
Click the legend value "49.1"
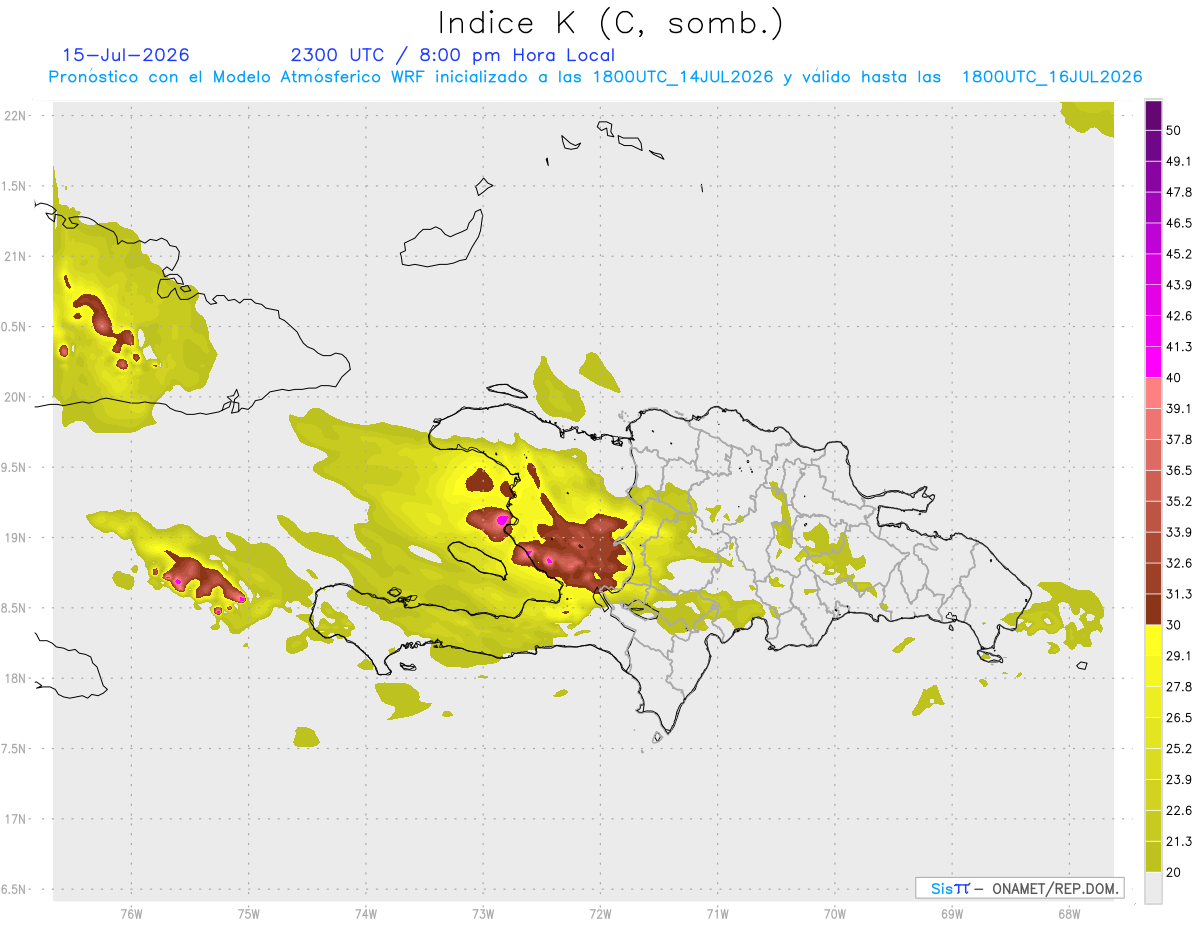click(x=1179, y=161)
